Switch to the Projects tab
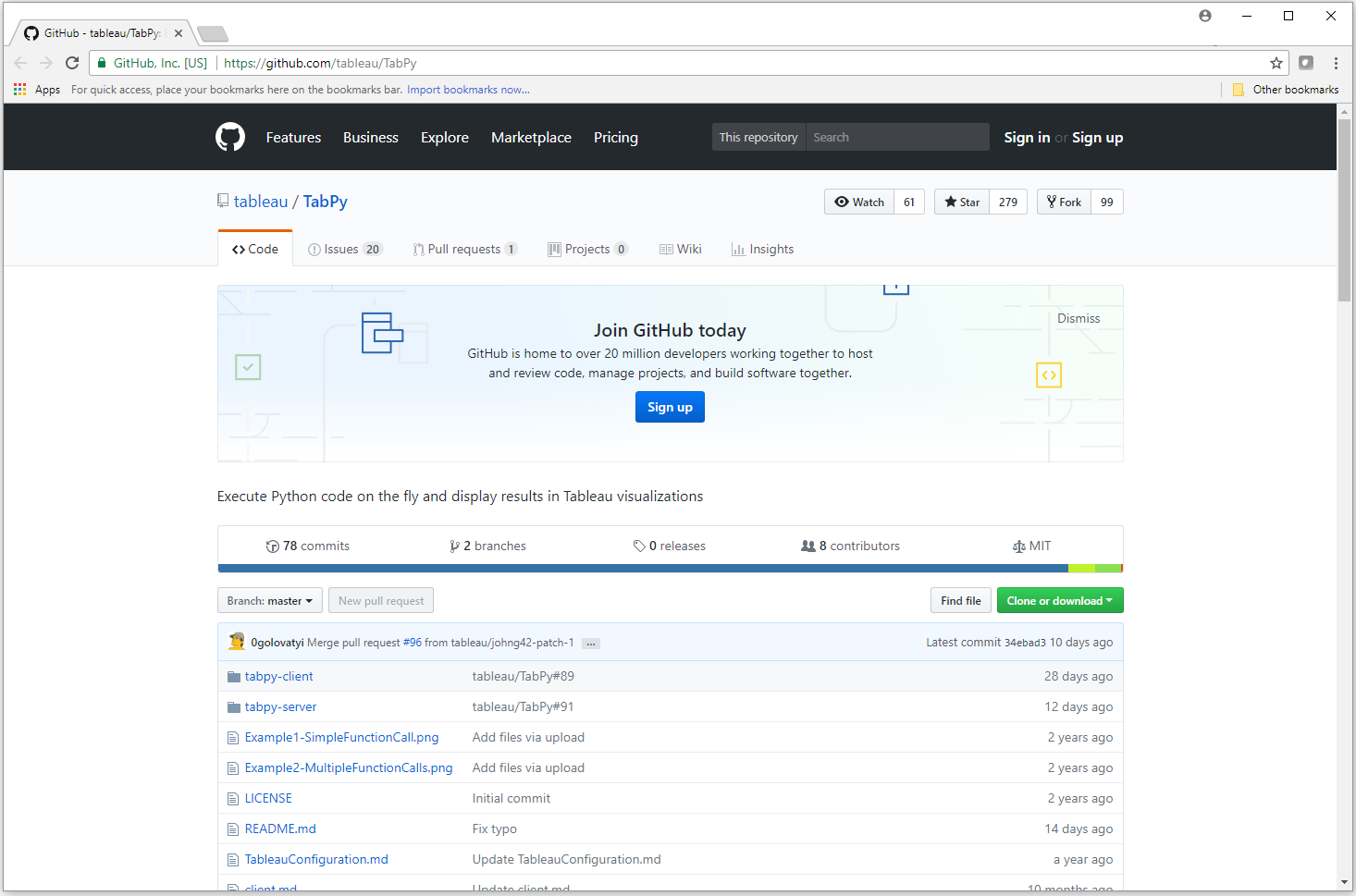The height and width of the screenshot is (896, 1356). (588, 249)
